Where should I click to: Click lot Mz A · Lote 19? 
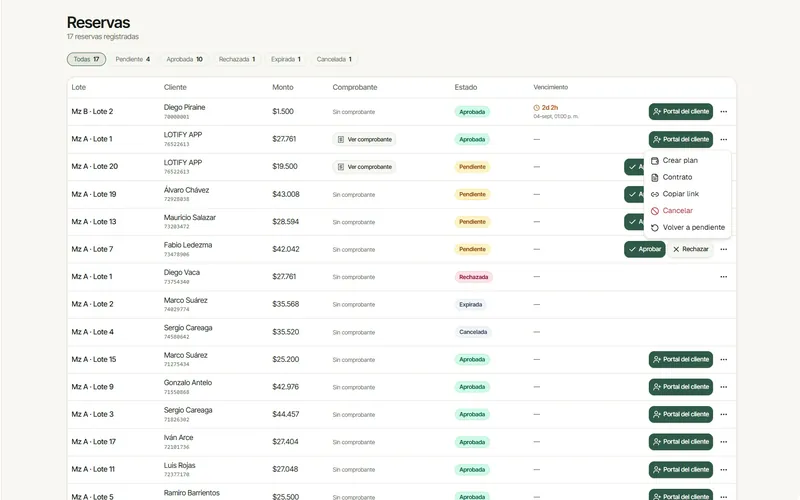[94, 194]
